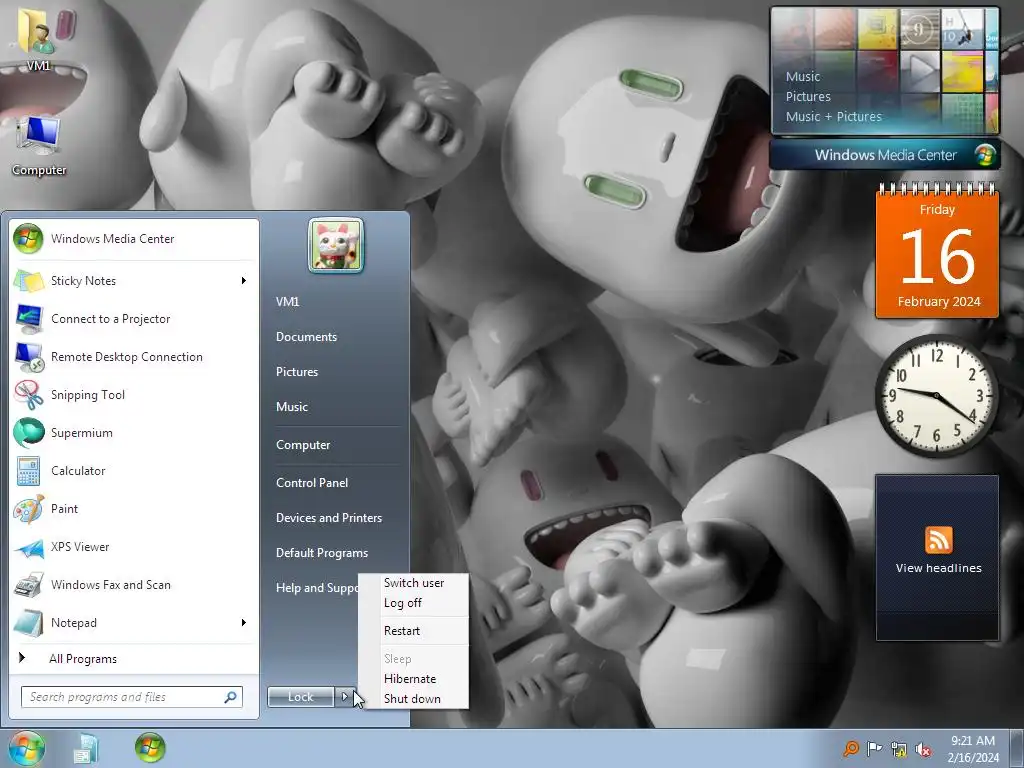
Task: Open the notepad document icon on the taskbar
Action: click(x=86, y=749)
